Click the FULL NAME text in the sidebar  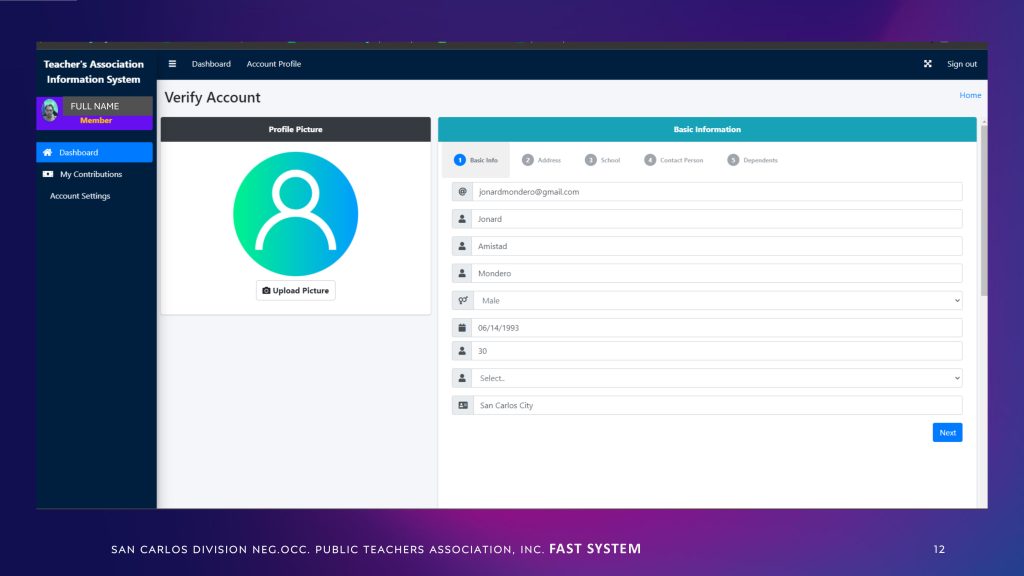pos(95,106)
